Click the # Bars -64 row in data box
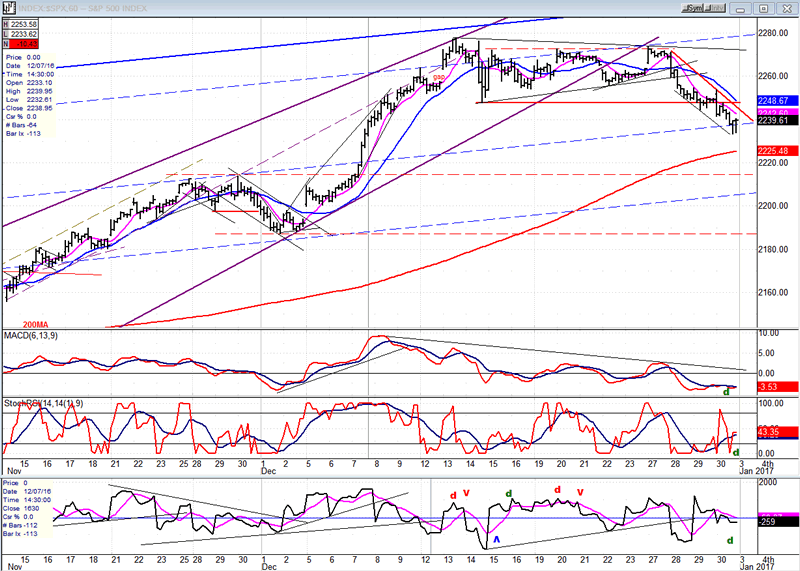The height and width of the screenshot is (571, 800). pyautogui.click(x=22, y=125)
